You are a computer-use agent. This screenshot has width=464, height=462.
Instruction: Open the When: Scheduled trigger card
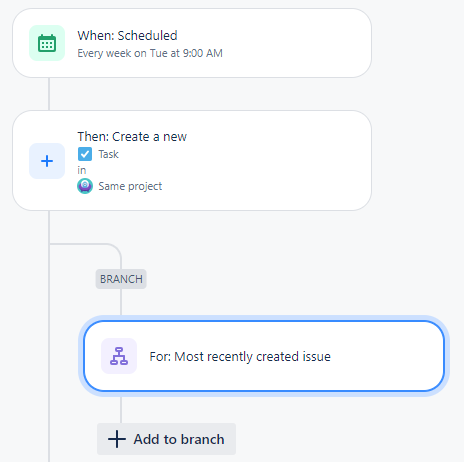tap(192, 43)
